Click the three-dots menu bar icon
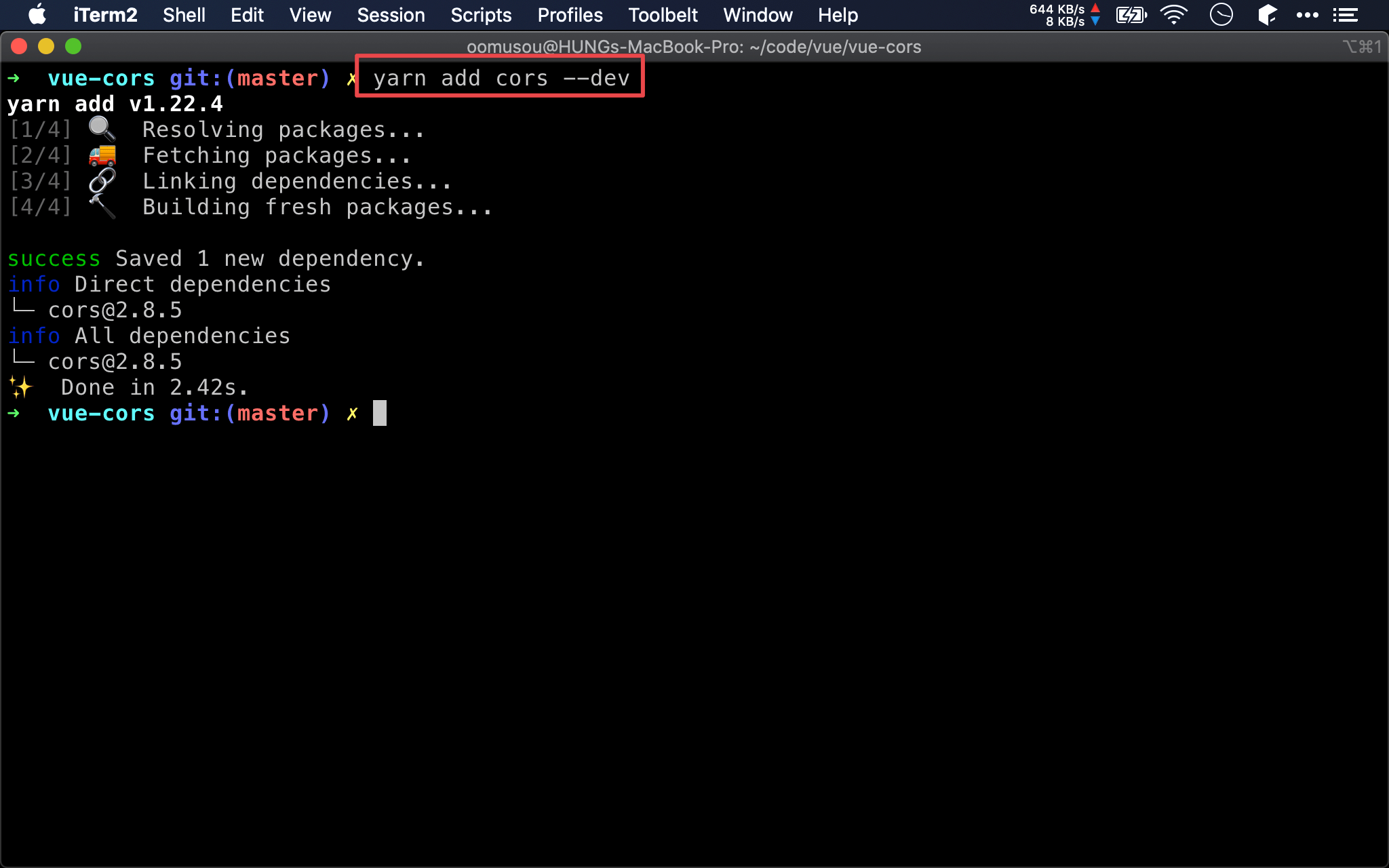 (x=1307, y=15)
